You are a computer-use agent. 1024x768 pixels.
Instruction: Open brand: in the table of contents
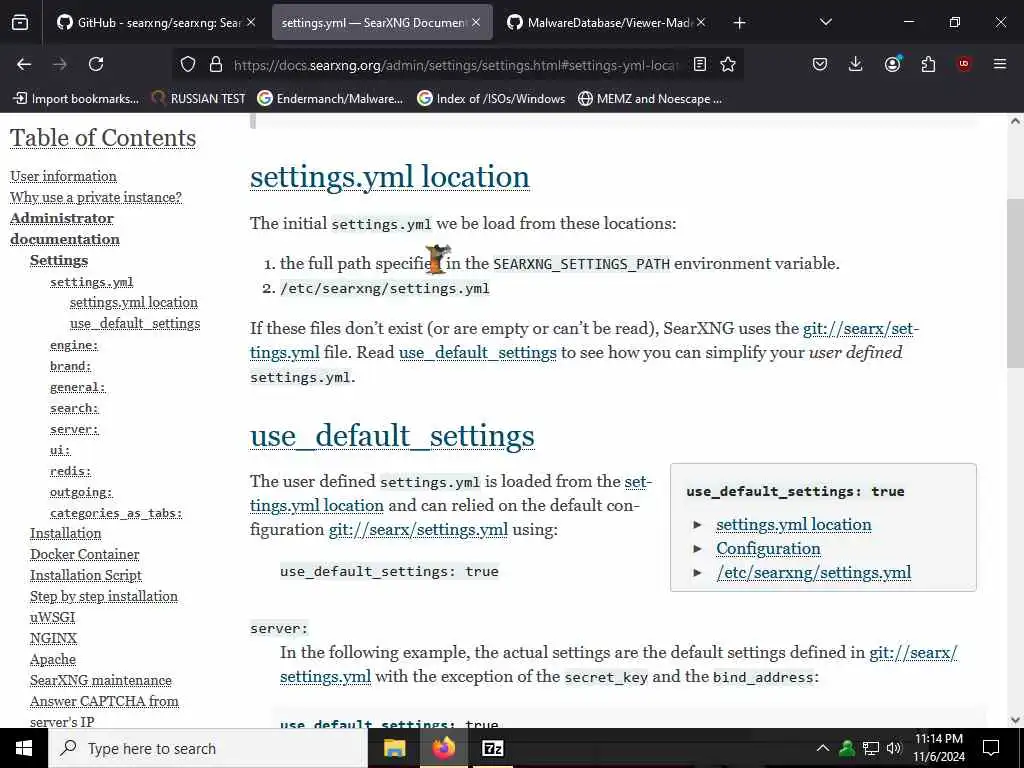coord(71,366)
